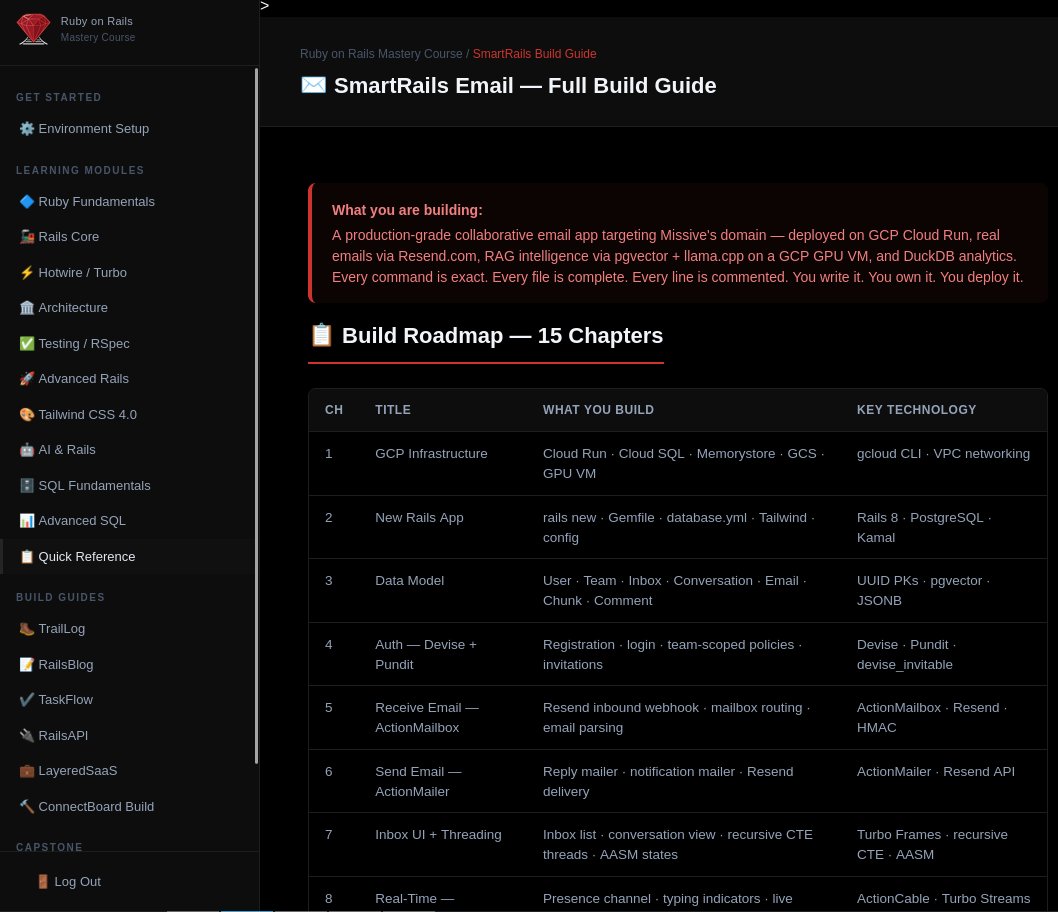The height and width of the screenshot is (912, 1058).
Task: Click the palette icon beside Tailwind CSS 4.0
Action: [x=27, y=414]
